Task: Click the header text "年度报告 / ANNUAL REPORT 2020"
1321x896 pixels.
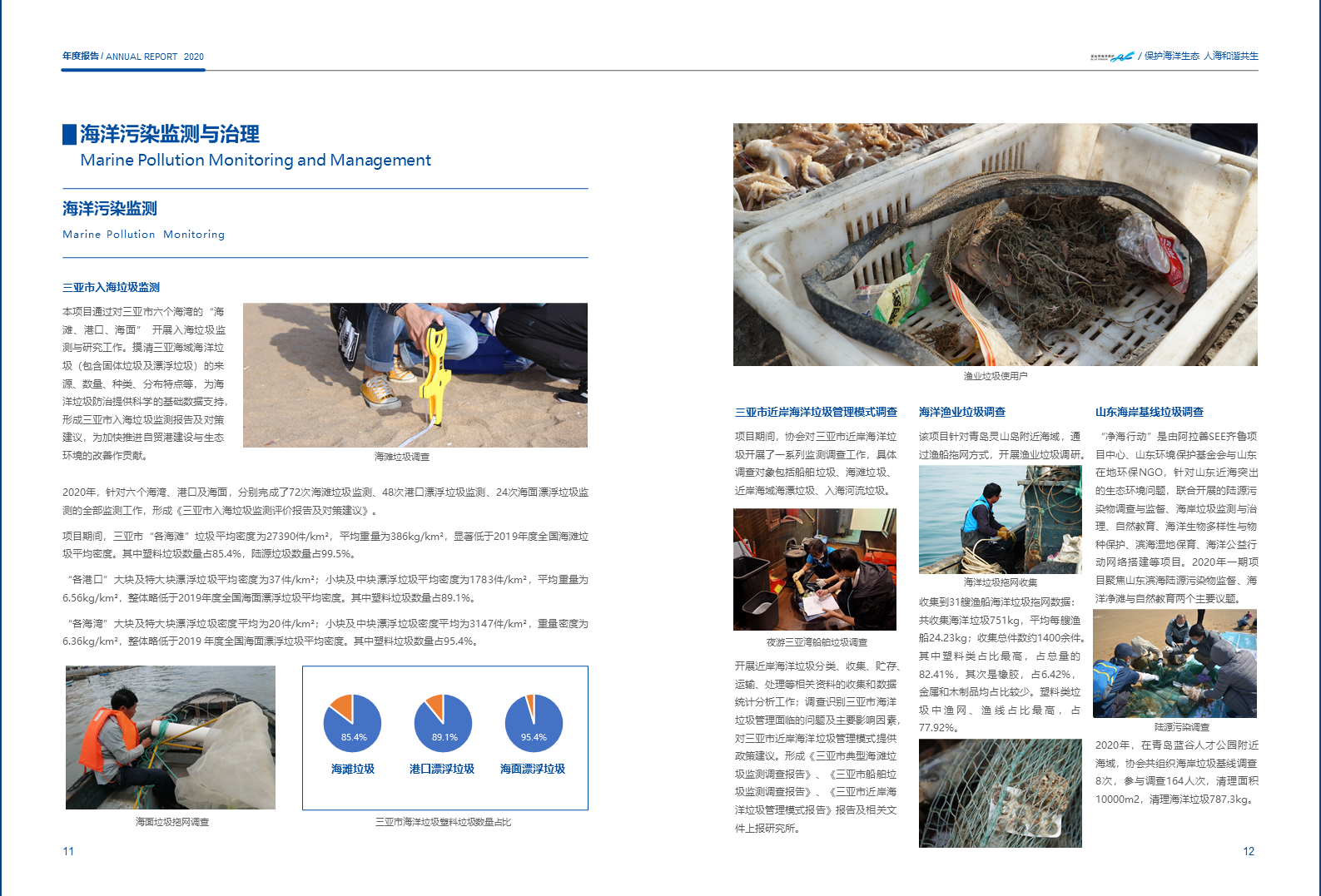Action: pos(133,57)
